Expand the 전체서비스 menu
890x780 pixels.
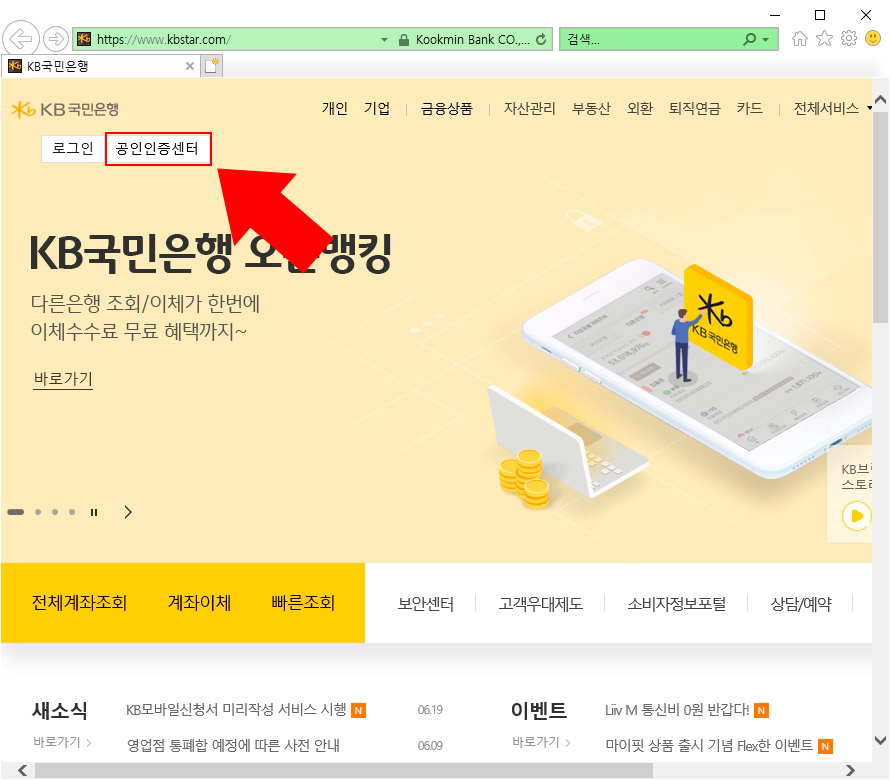(832, 108)
